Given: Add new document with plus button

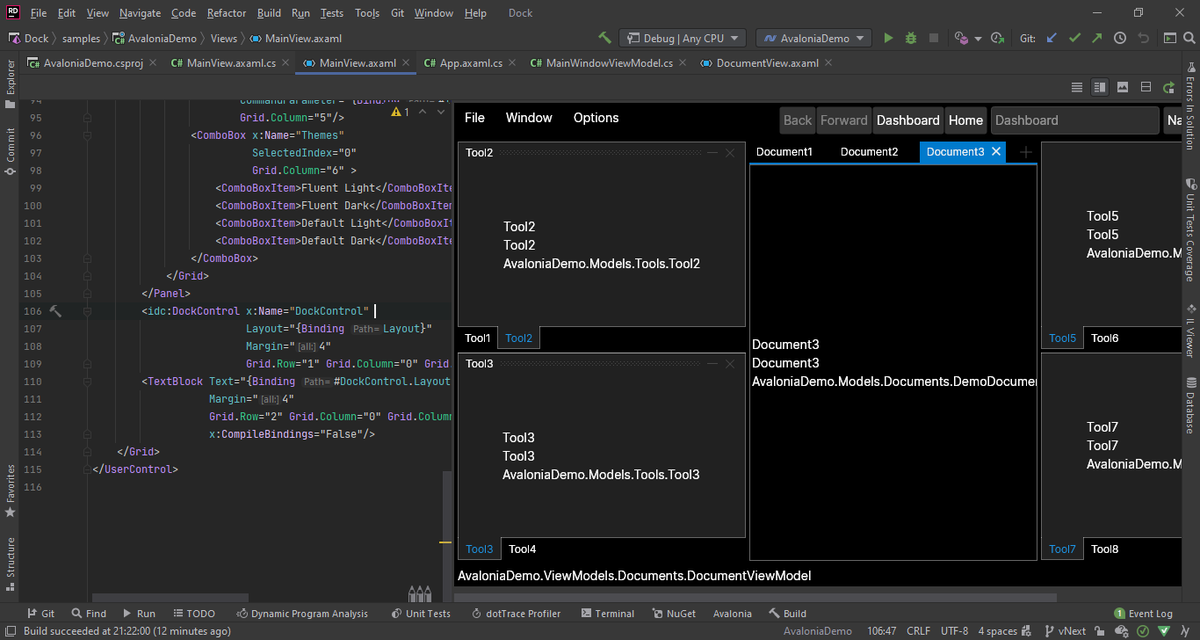Looking at the screenshot, I should point(1025,152).
